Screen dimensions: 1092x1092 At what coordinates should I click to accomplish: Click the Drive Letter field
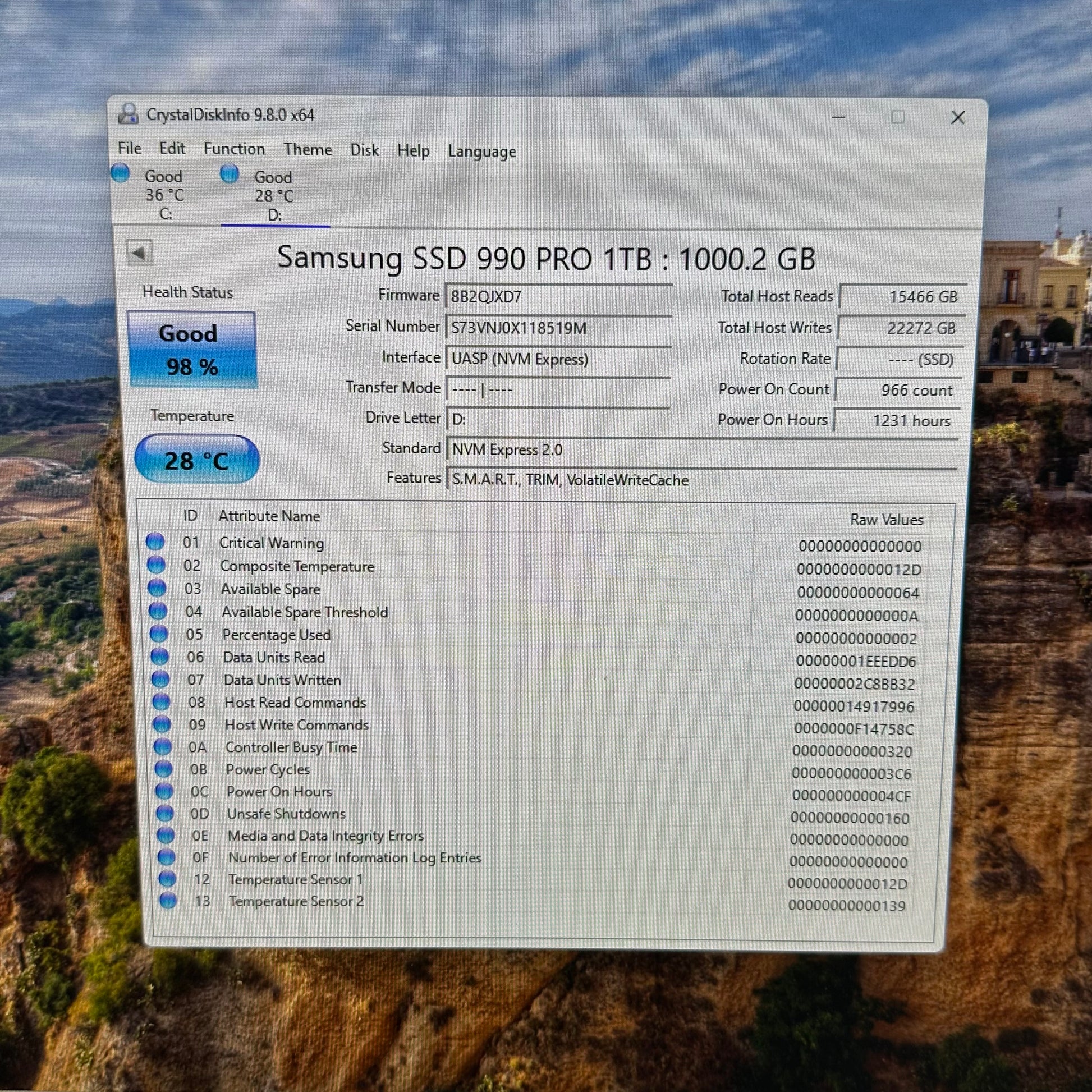558,419
